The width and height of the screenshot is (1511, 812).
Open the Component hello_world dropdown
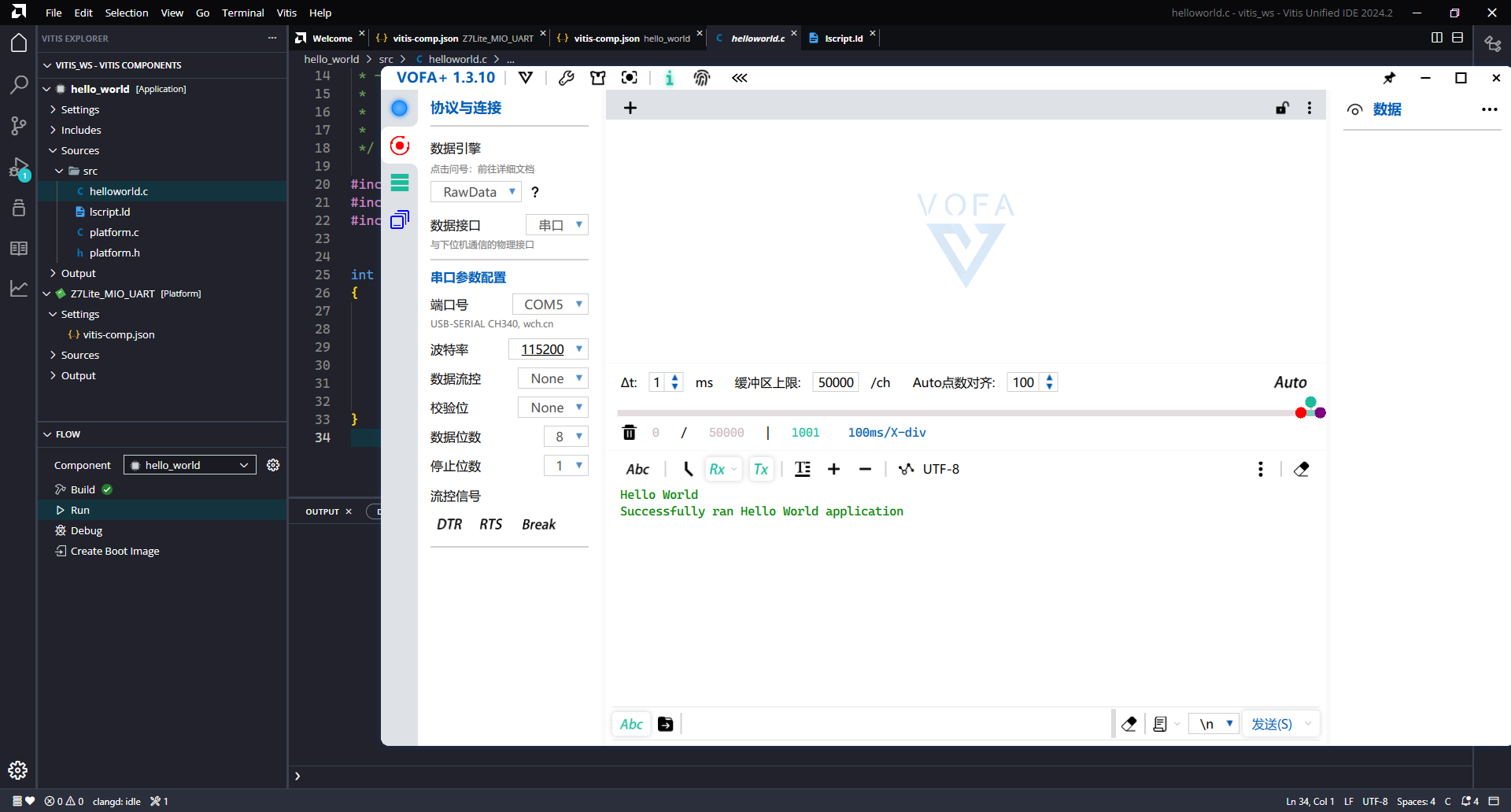[x=190, y=465]
